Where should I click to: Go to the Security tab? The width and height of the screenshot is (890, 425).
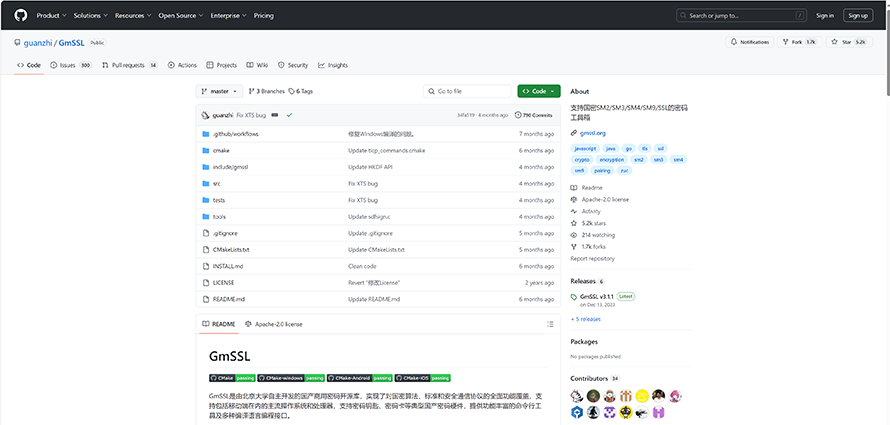(x=293, y=65)
